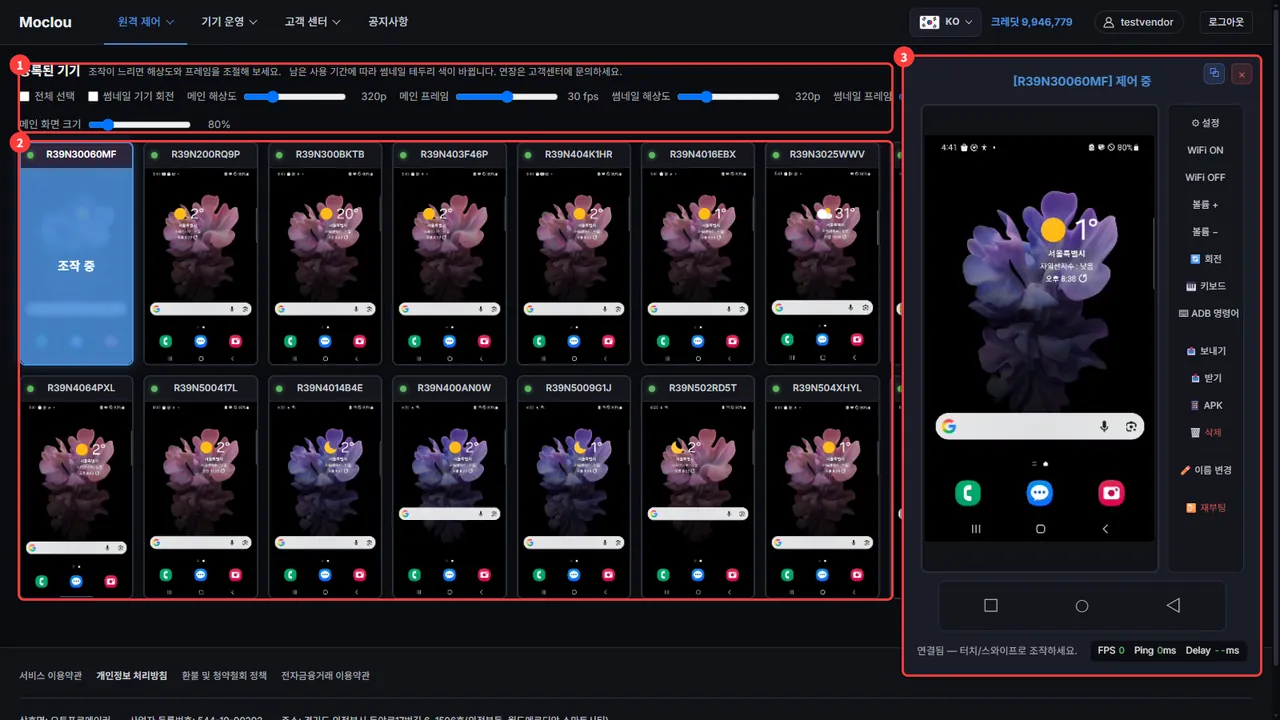Enable the 썸네일 기기 회전 checkbox
This screenshot has height=720, width=1280.
(93, 97)
